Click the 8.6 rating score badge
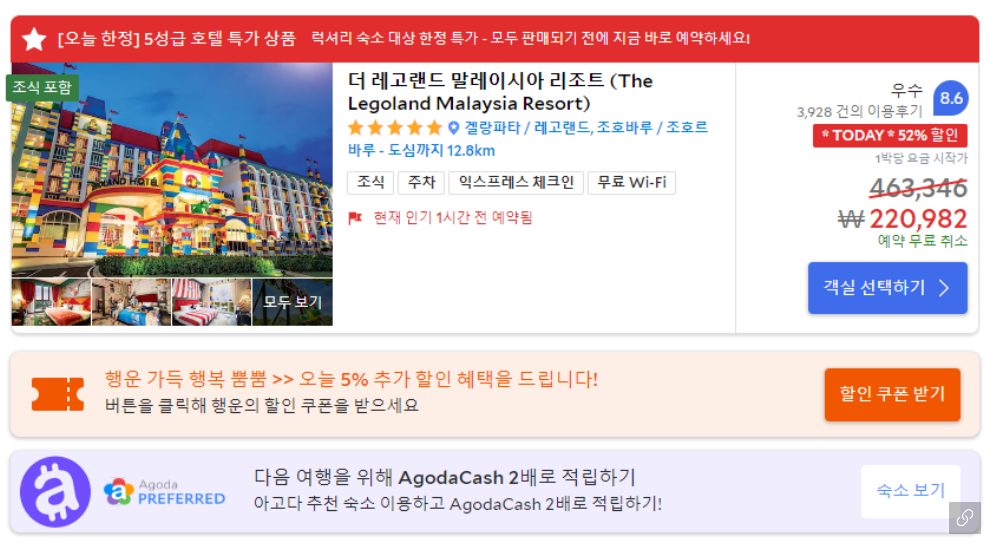The height and width of the screenshot is (544, 985). point(950,98)
